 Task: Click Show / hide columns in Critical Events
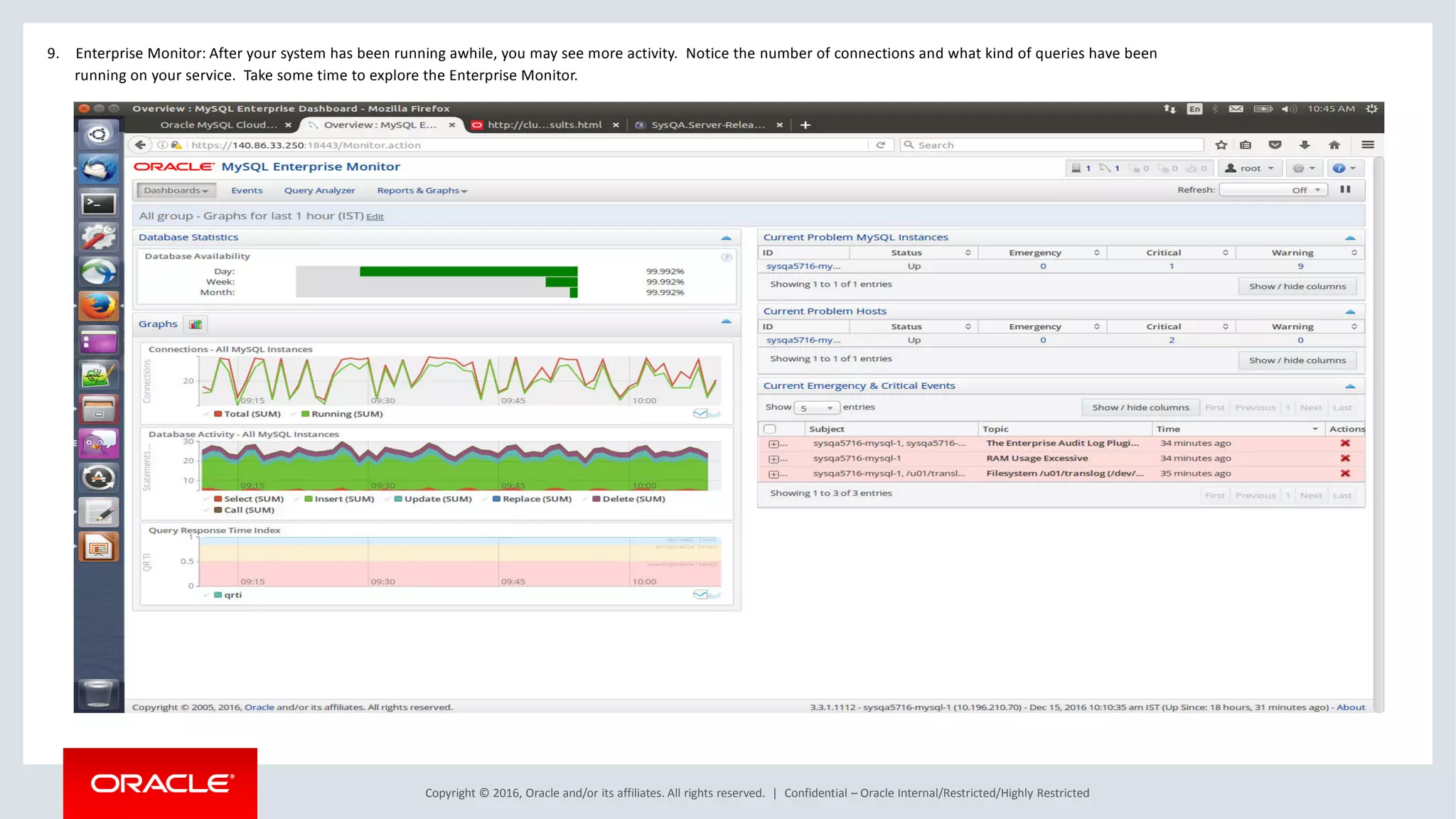1140,407
